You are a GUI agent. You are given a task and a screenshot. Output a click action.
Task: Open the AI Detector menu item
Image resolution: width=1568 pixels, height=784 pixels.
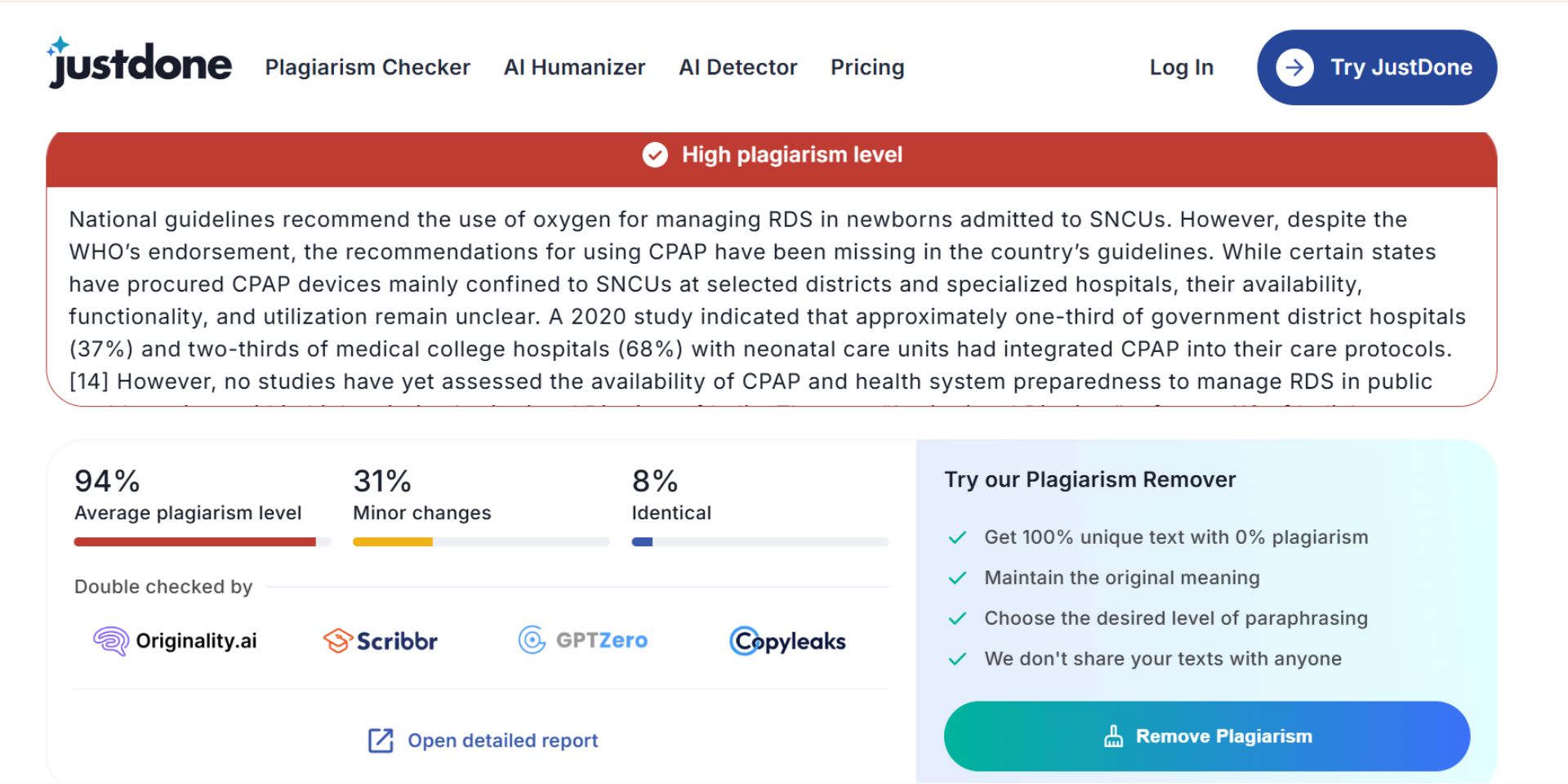737,68
